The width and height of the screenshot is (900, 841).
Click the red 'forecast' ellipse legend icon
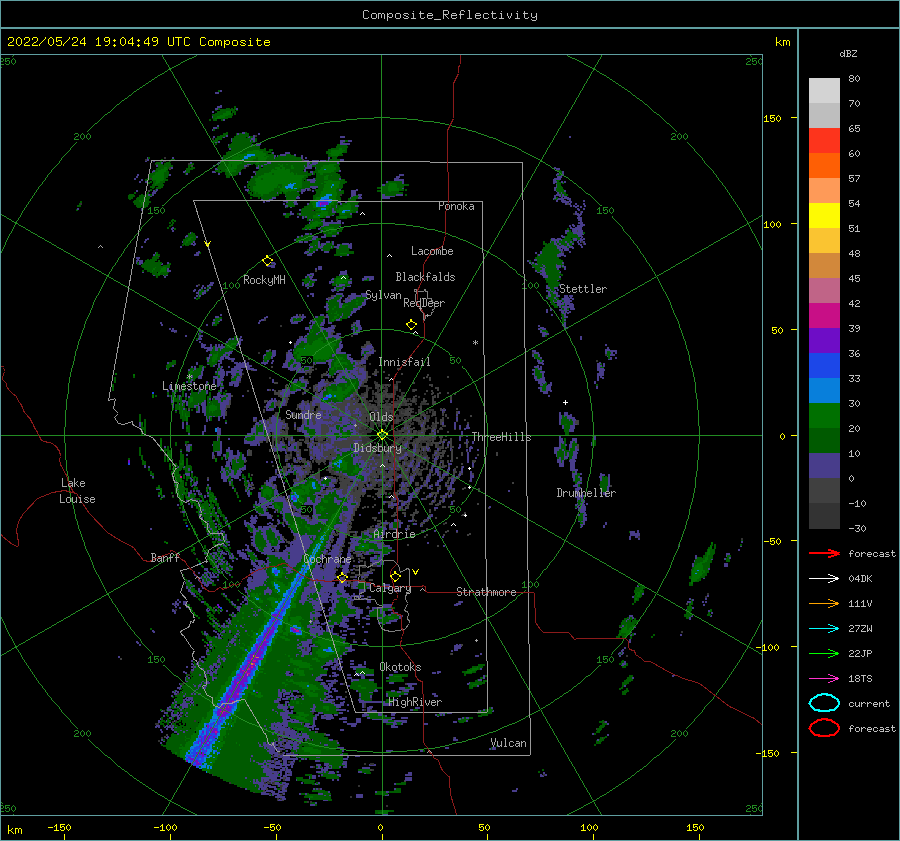coord(824,728)
